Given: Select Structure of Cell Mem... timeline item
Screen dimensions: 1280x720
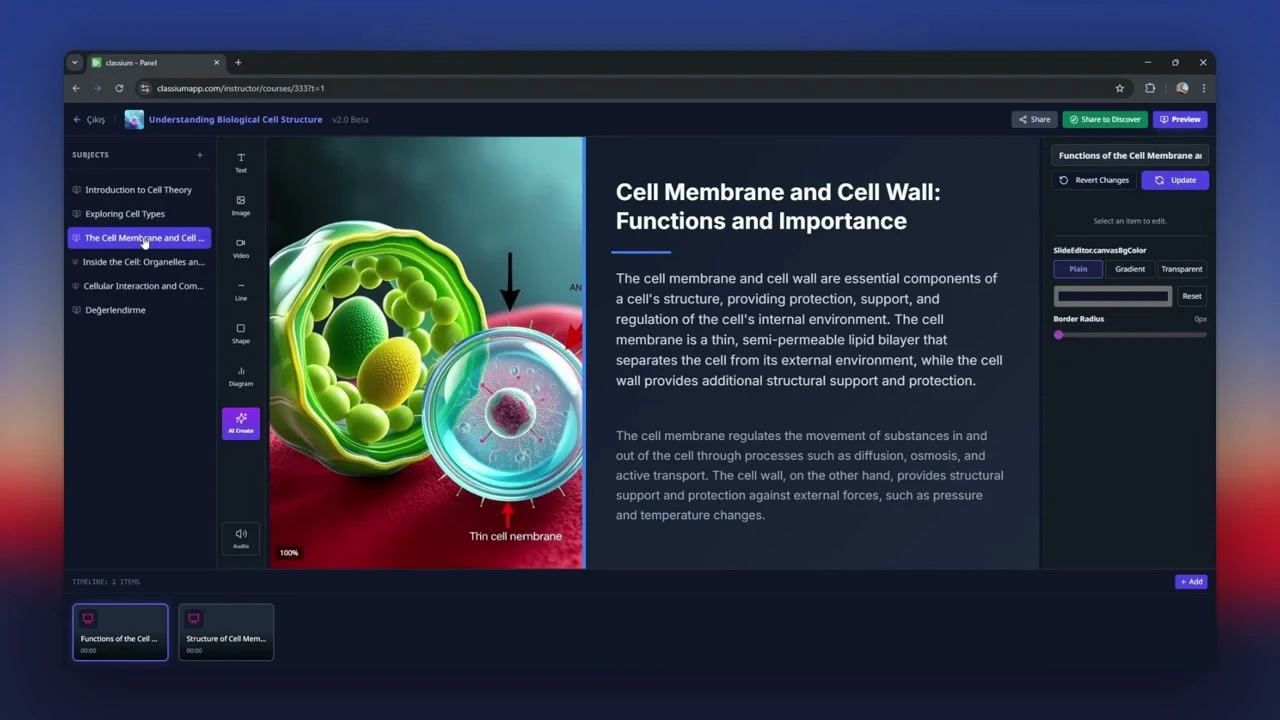Looking at the screenshot, I should tap(226, 632).
